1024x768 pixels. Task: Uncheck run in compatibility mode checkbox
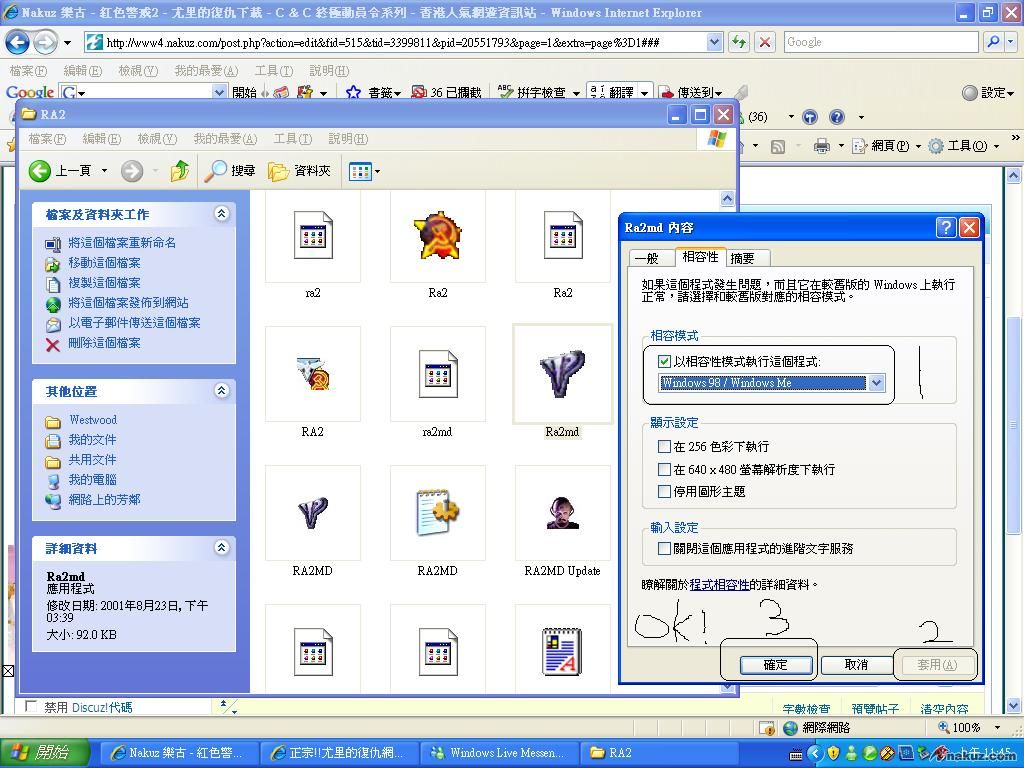click(x=665, y=362)
